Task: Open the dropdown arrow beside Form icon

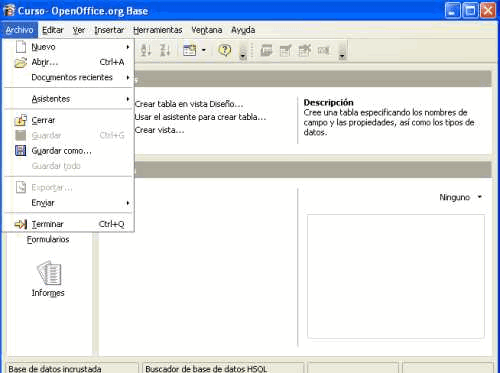Action: [204, 51]
